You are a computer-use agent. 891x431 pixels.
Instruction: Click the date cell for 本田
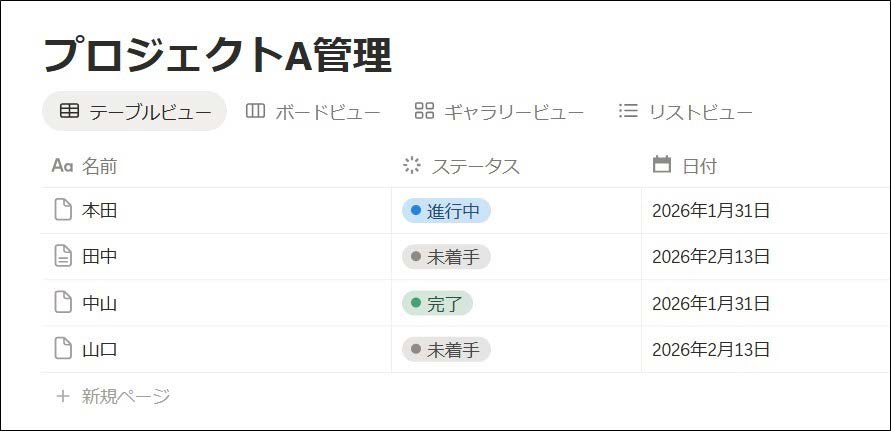(x=710, y=211)
